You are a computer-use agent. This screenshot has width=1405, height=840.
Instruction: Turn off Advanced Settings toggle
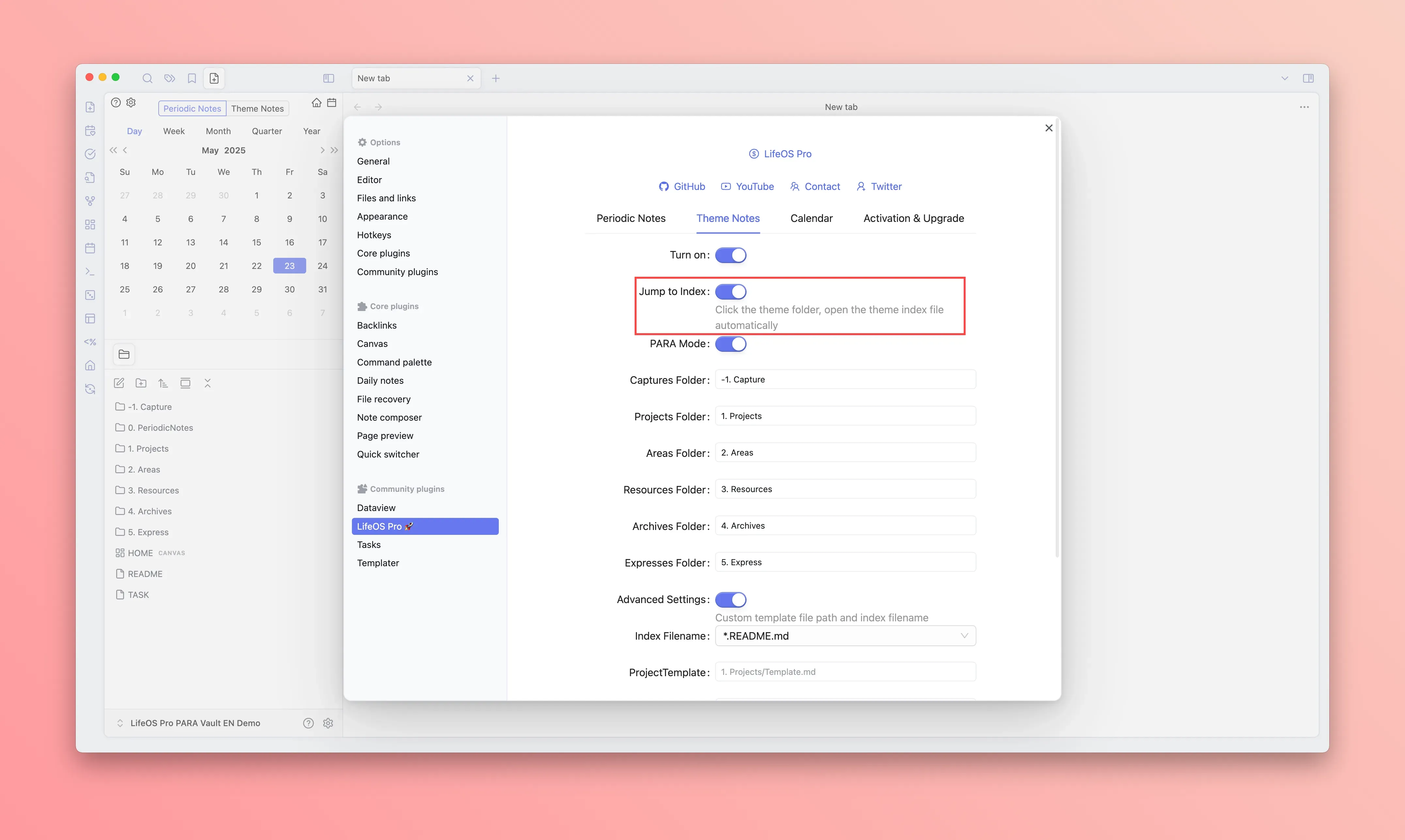(730, 599)
